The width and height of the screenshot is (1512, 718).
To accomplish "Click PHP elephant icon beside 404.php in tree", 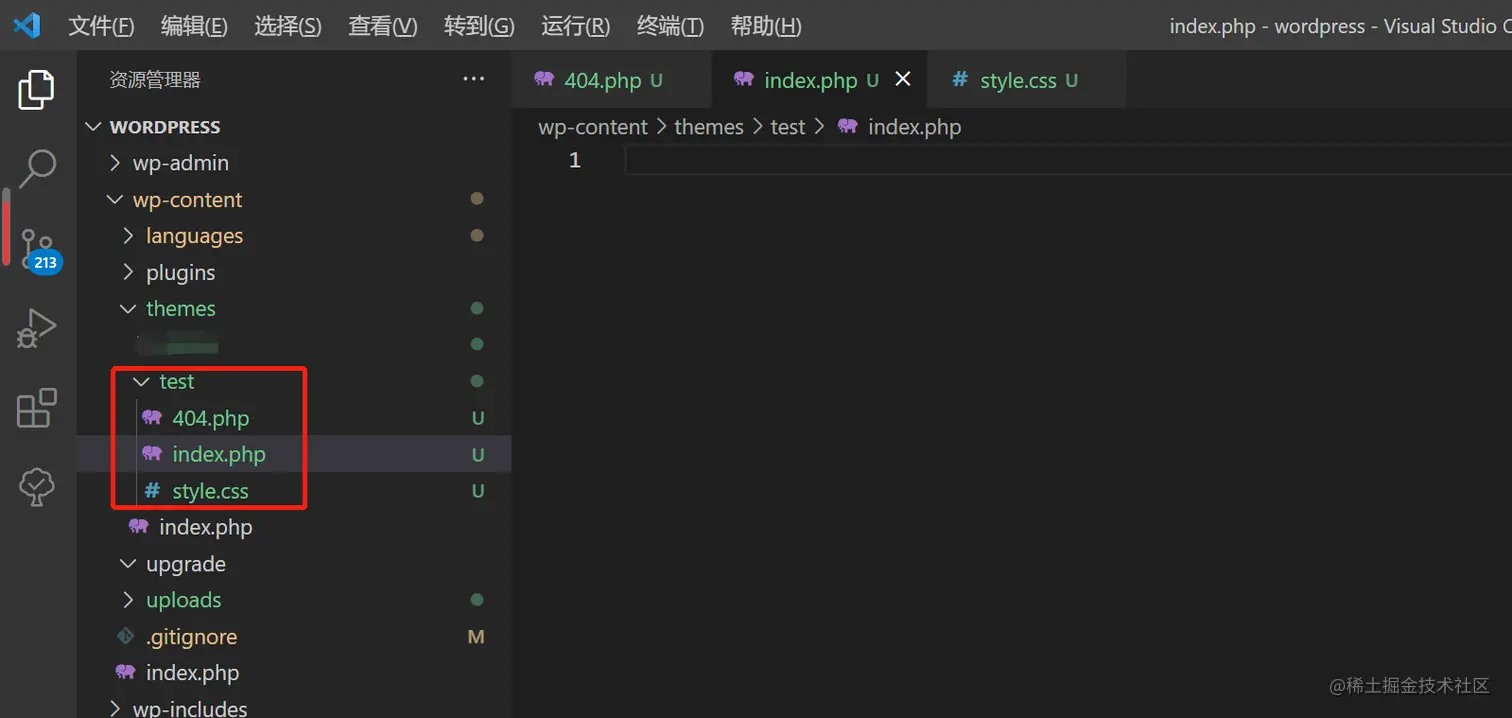I will (152, 417).
